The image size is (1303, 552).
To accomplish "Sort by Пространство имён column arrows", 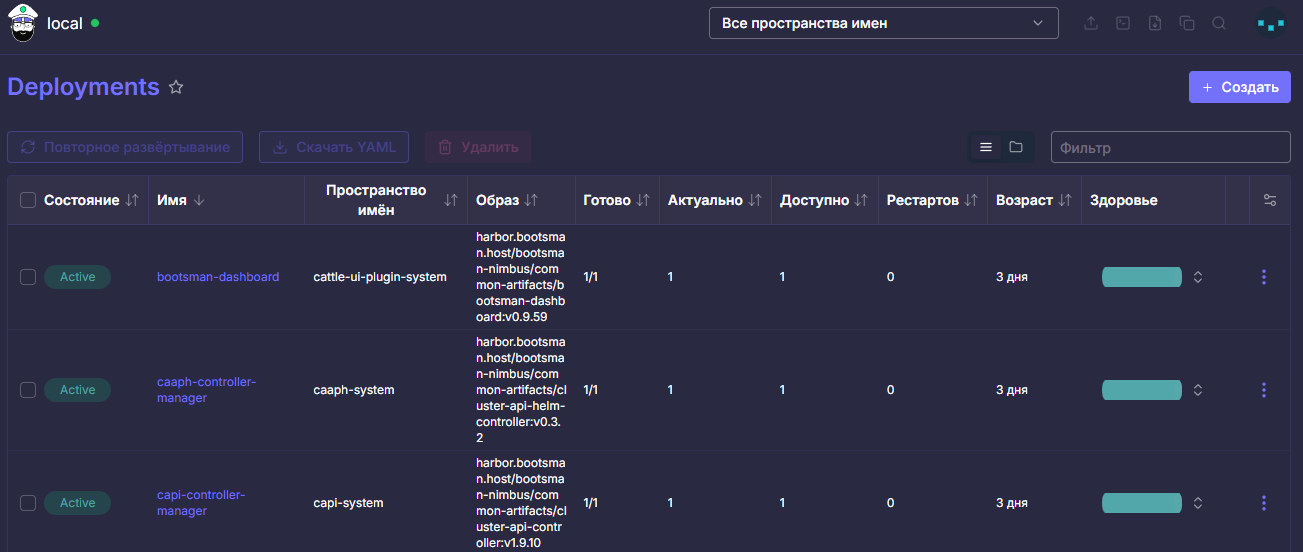I will (x=451, y=200).
